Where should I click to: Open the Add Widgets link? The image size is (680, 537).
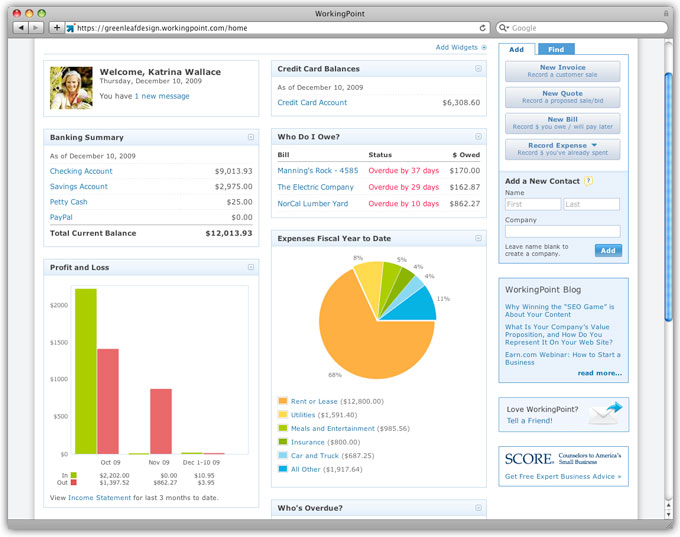(456, 47)
